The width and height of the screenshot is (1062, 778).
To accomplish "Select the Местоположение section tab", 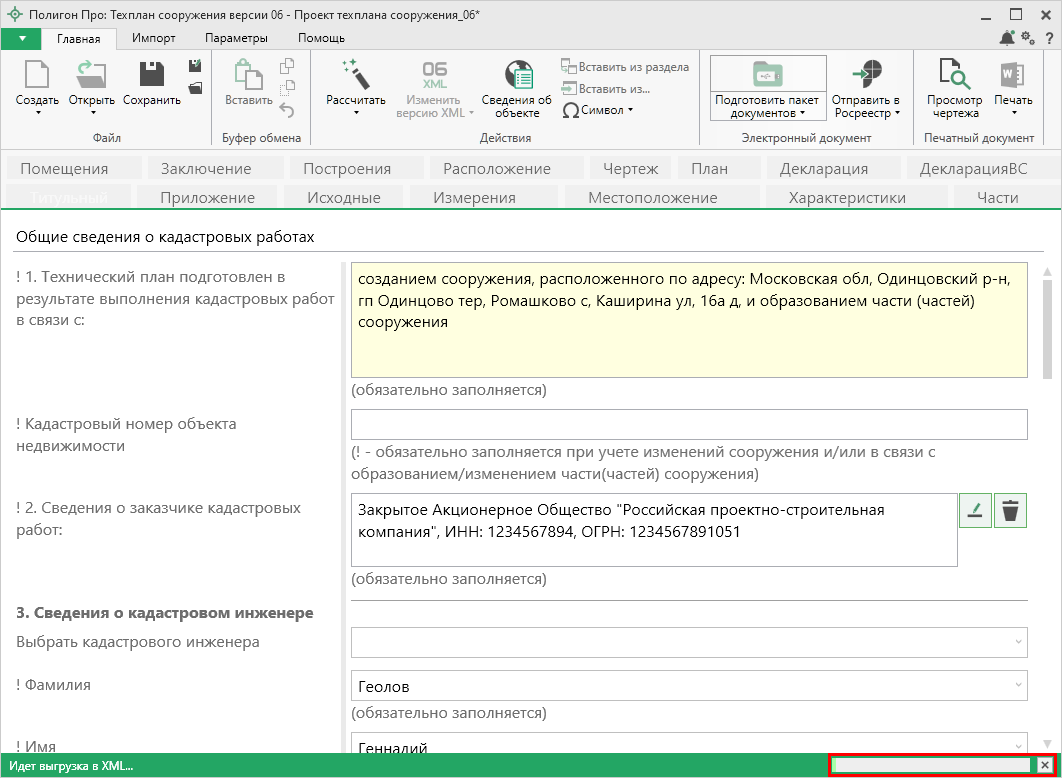I will (652, 198).
